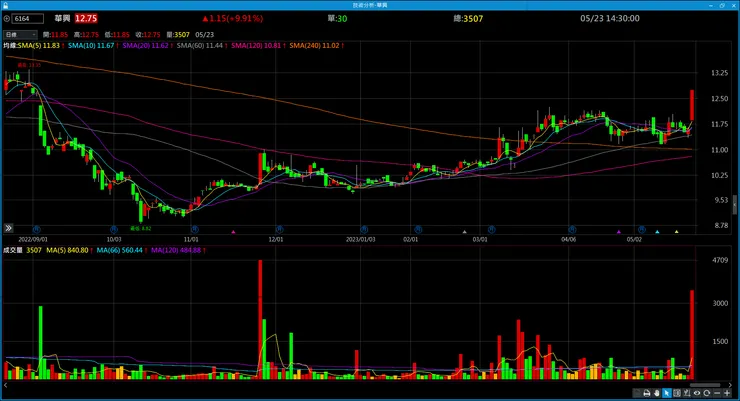Image resolution: width=740 pixels, height=401 pixels.
Task: Click the circular marker at 05/02
Action: point(641,229)
